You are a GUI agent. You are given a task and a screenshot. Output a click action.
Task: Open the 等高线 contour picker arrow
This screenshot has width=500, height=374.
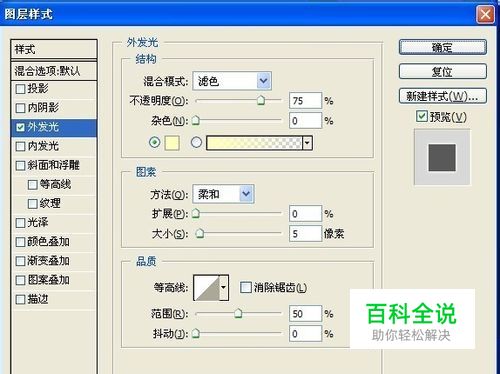[224, 288]
